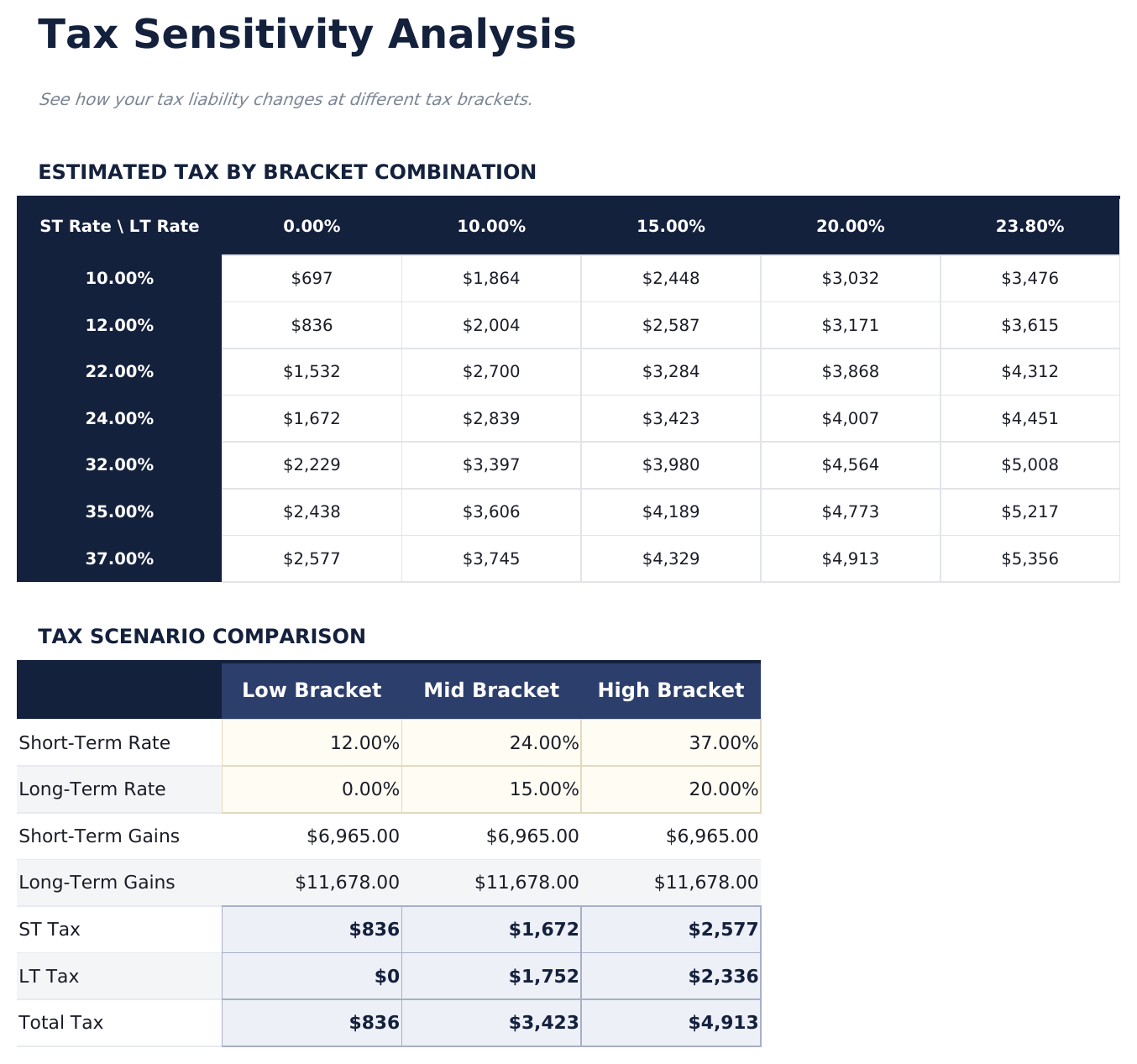The width and height of the screenshot is (1137, 1064).
Task: Select the Mid Bracket Short-Term Rate cell
Action: [x=491, y=742]
